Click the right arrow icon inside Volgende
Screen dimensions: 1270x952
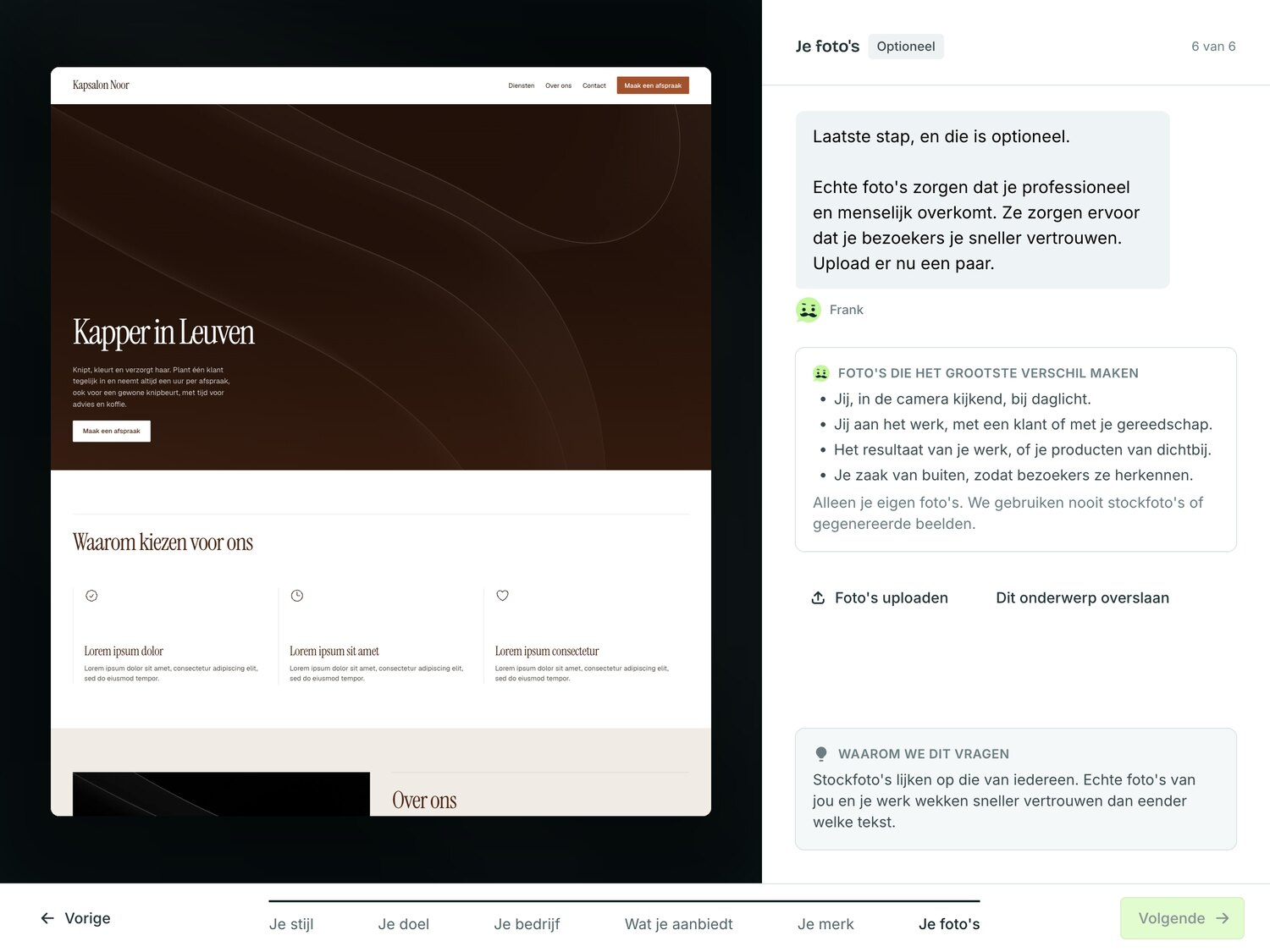click(x=1222, y=918)
